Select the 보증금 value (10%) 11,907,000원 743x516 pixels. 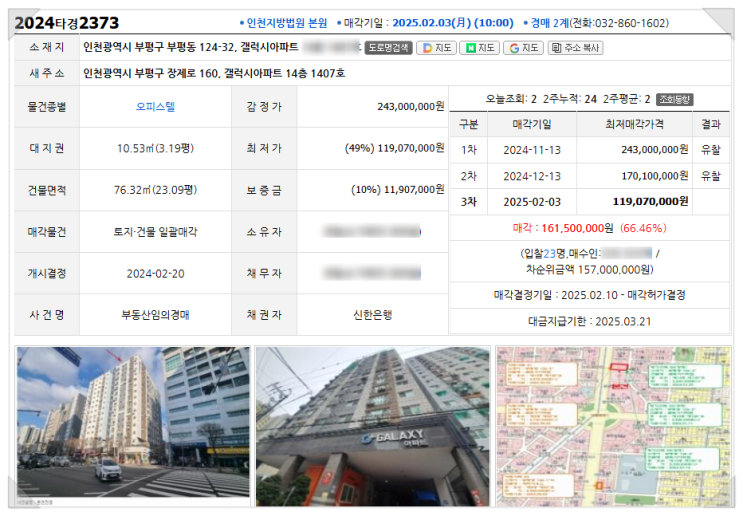tap(398, 190)
